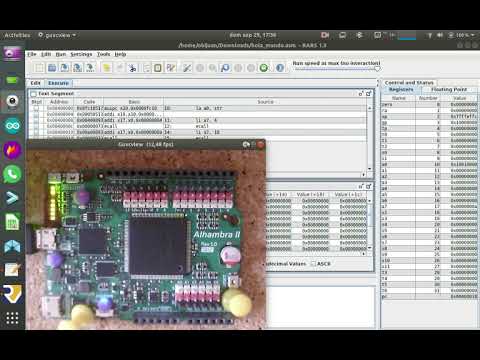The height and width of the screenshot is (360, 480).
Task: Click the greyed Pause toolbar icon
Action: 238,68
